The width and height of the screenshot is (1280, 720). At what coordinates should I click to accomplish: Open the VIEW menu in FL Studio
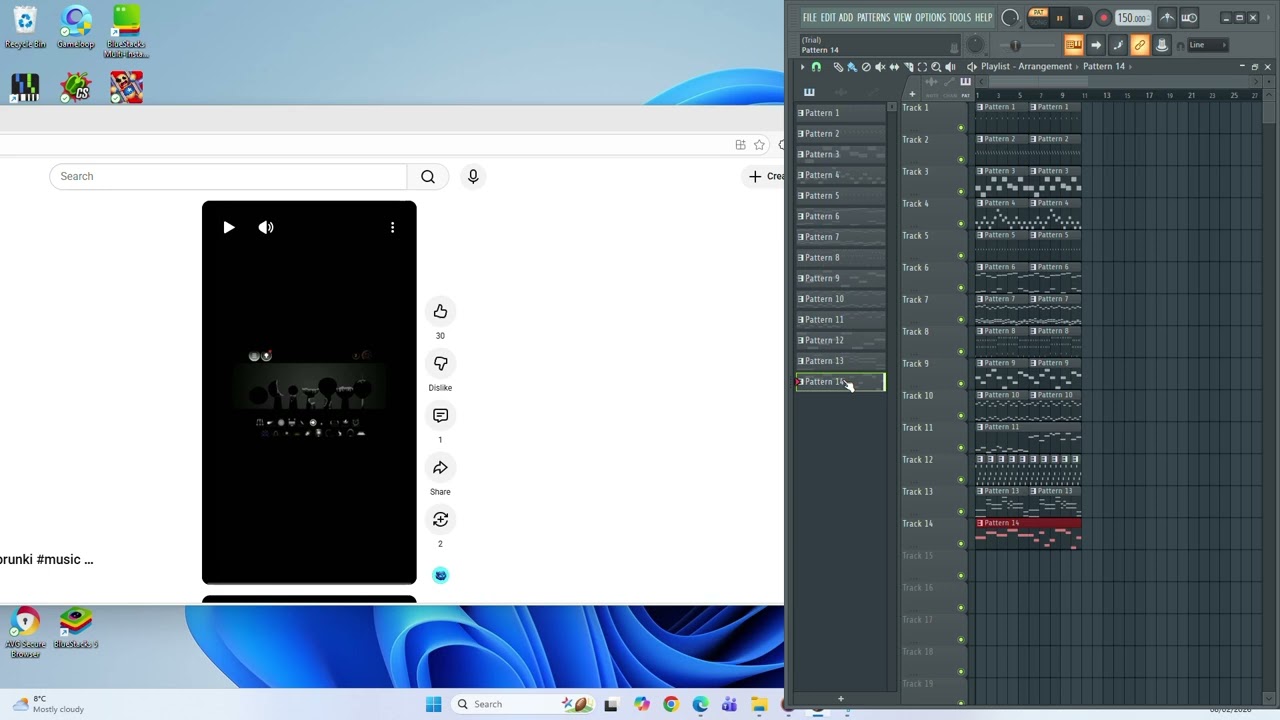tap(902, 18)
